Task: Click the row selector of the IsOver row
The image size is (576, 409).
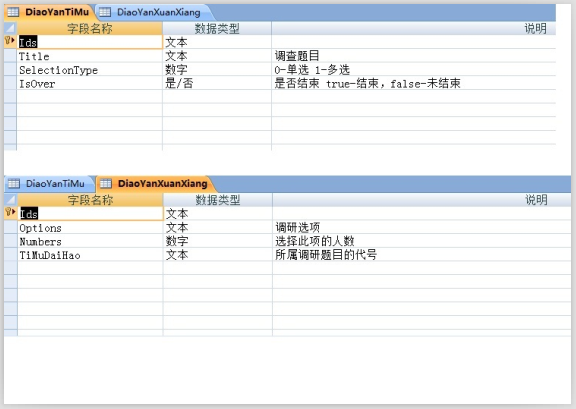Action: tap(10, 83)
